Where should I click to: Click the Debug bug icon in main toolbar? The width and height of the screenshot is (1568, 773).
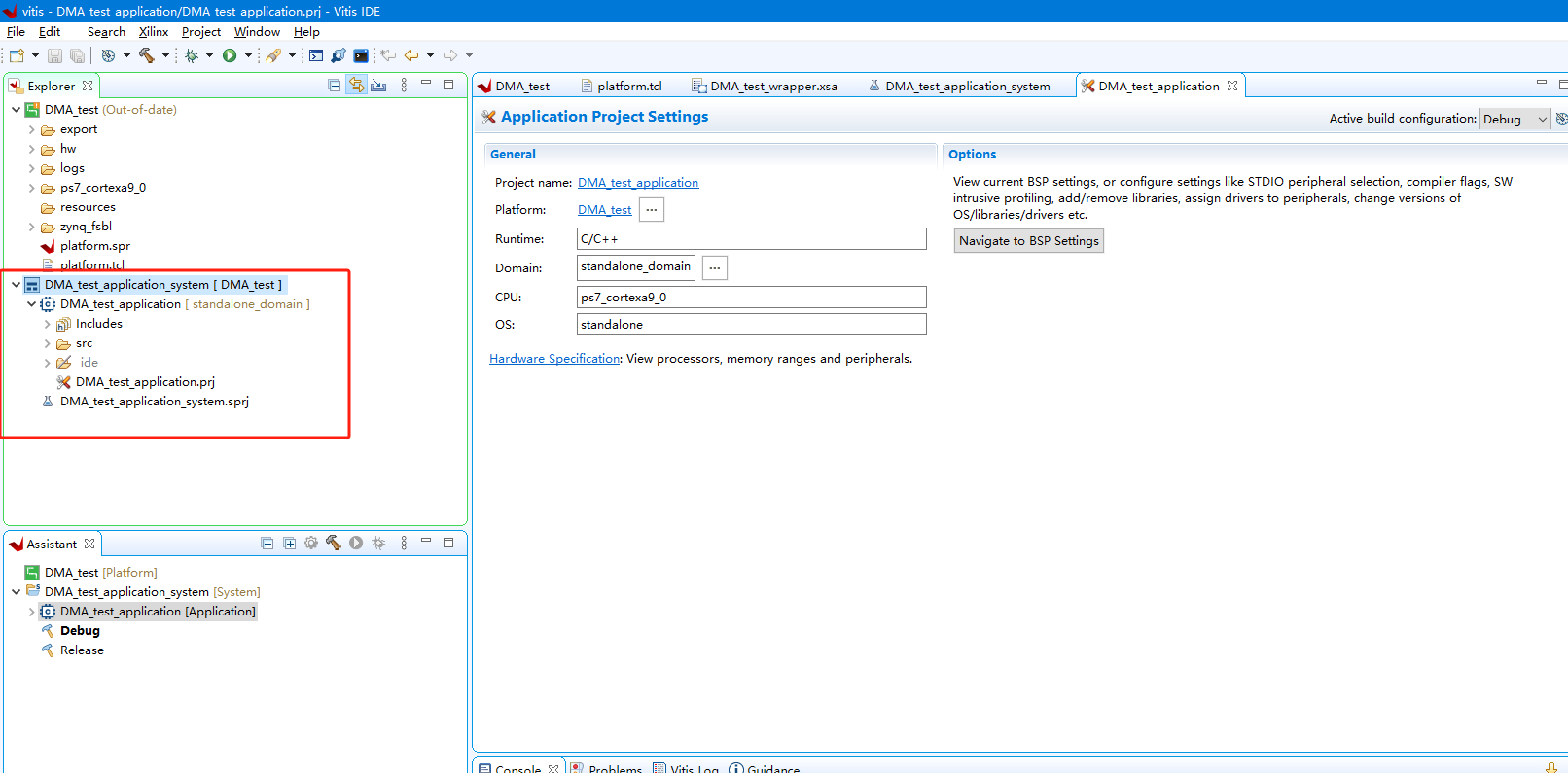pyautogui.click(x=192, y=55)
